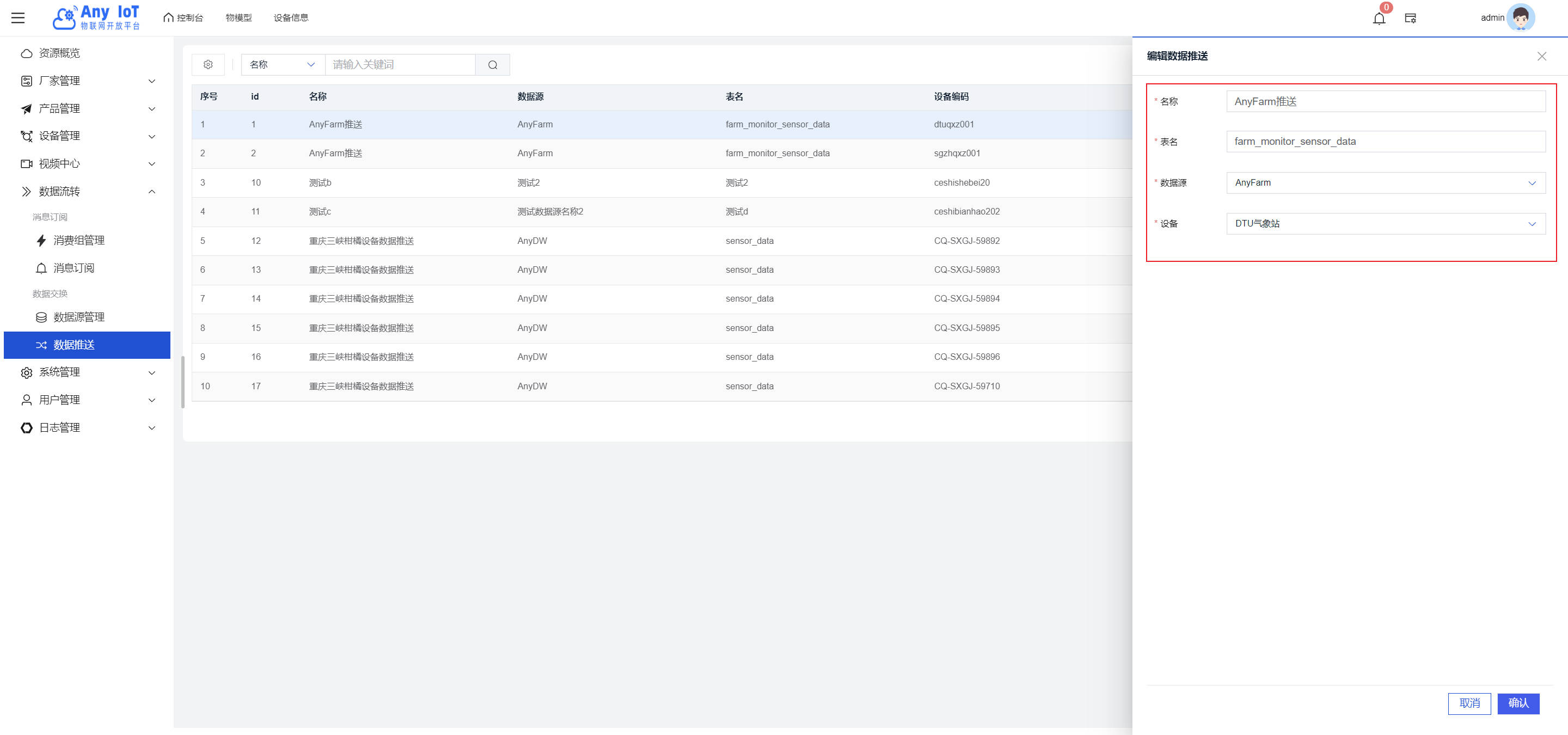1568x735 pixels.
Task: Click the hamburger menu icon
Action: point(19,17)
